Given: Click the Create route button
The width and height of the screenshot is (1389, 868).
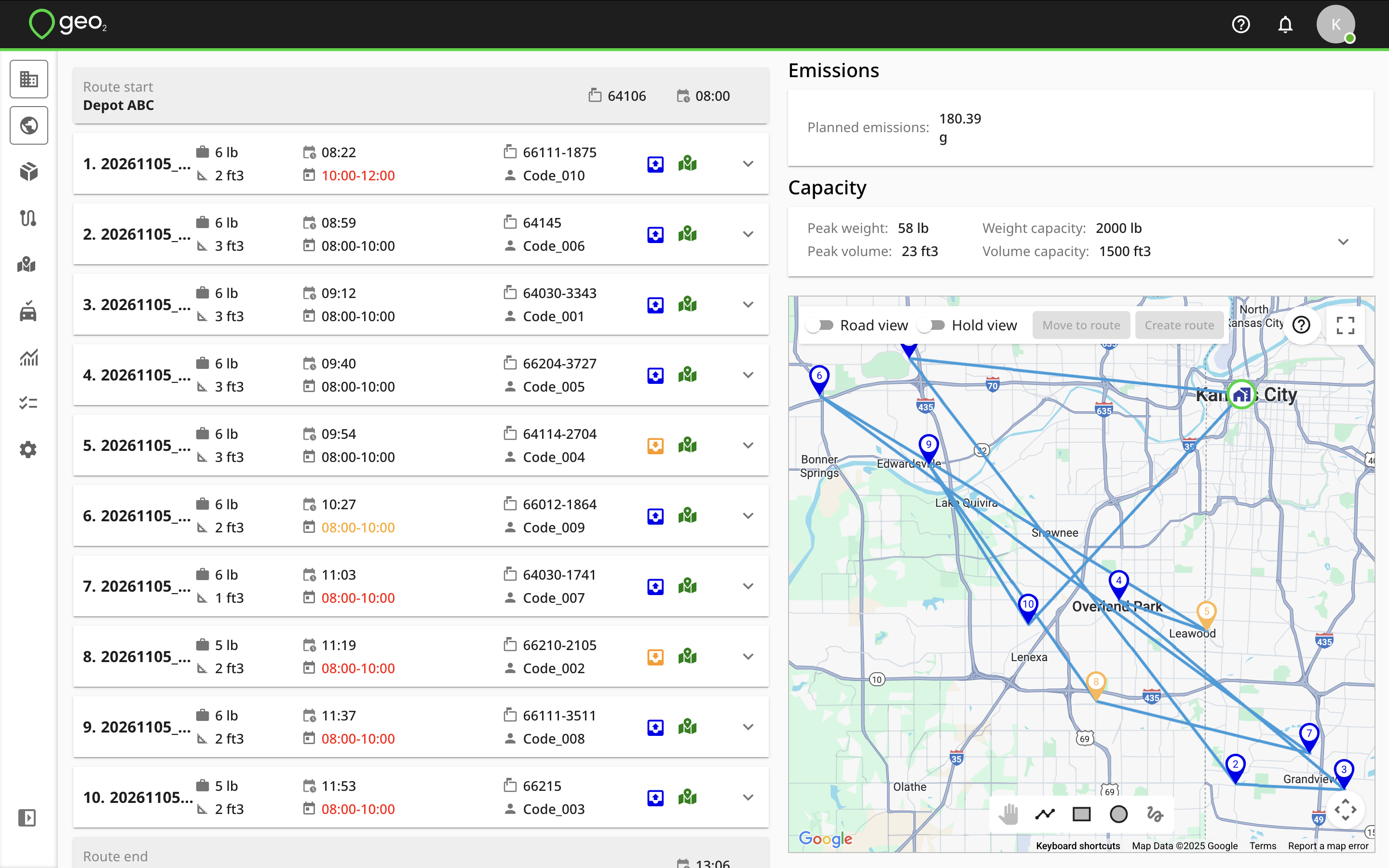Looking at the screenshot, I should 1179,325.
